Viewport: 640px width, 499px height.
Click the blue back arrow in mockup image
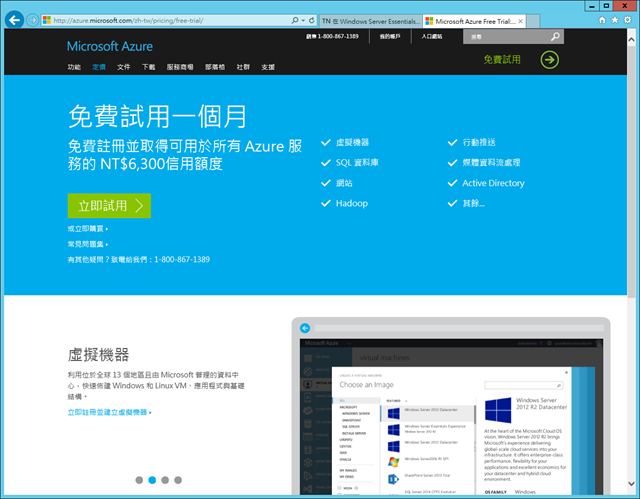point(305,328)
